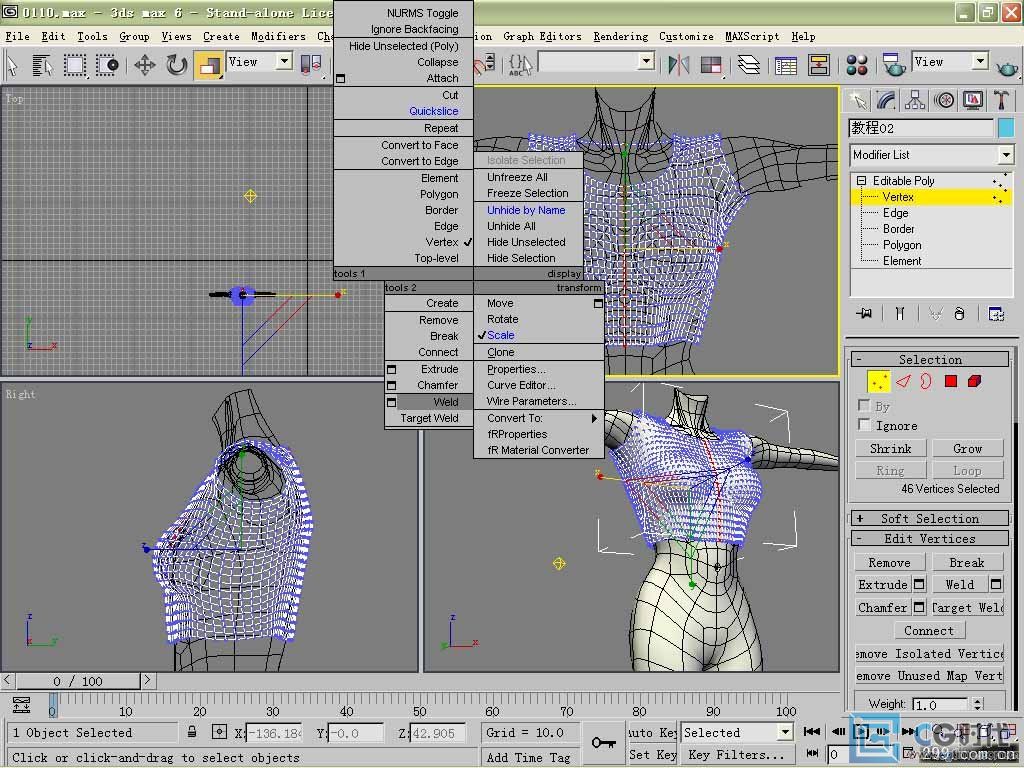Toggle the Window/Crossing selection mode

coord(107,65)
